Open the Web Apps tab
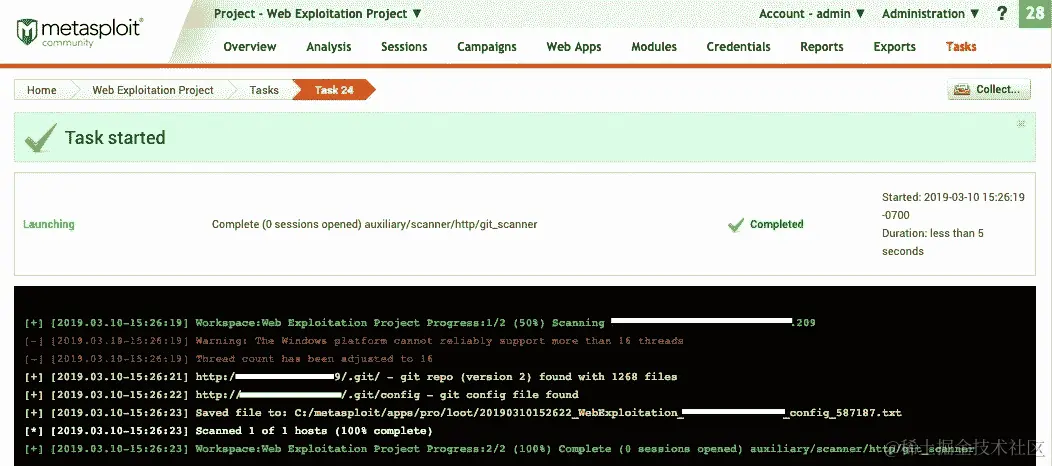Viewport: 1052px width, 466px height. (x=574, y=47)
